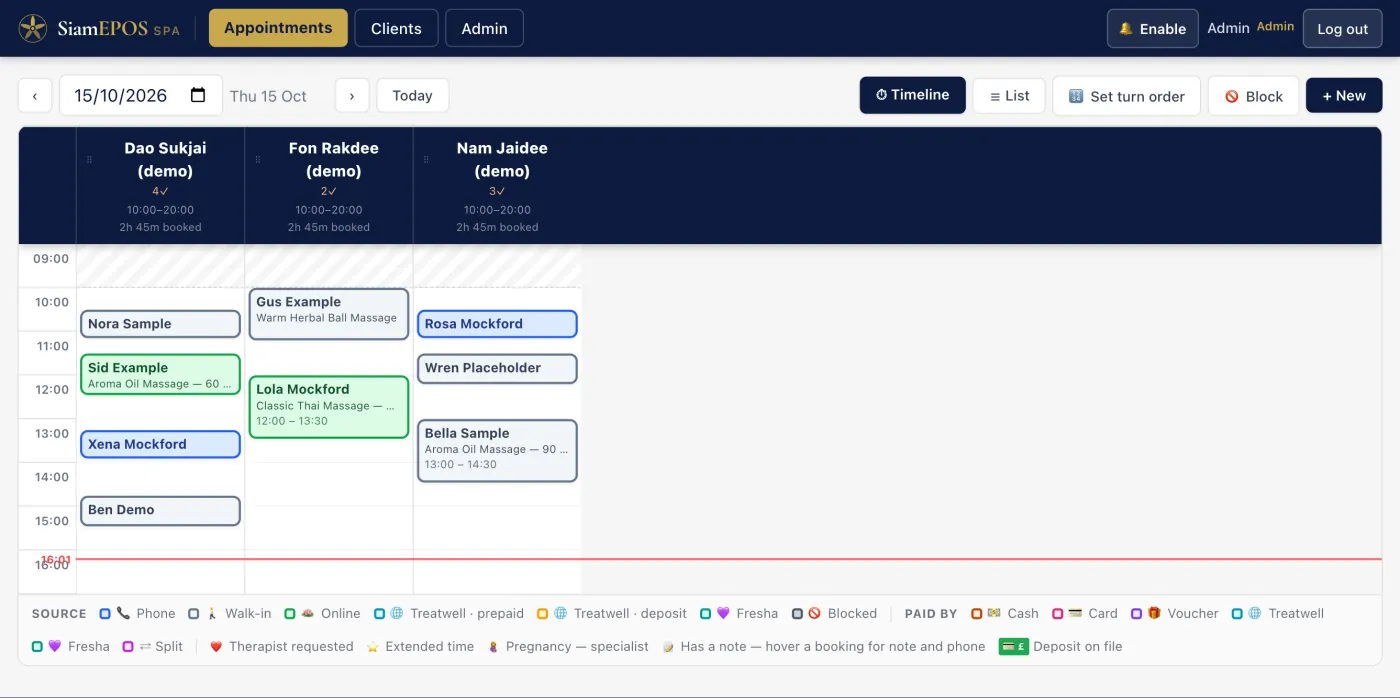Click the Pregnancy — specialist legend icon
The image size is (1400, 698).
coord(492,647)
